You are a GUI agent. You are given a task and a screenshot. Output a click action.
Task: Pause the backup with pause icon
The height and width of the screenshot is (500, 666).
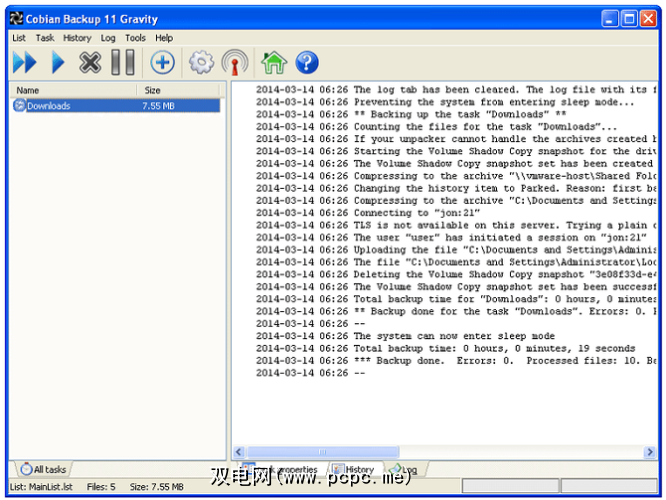123,62
